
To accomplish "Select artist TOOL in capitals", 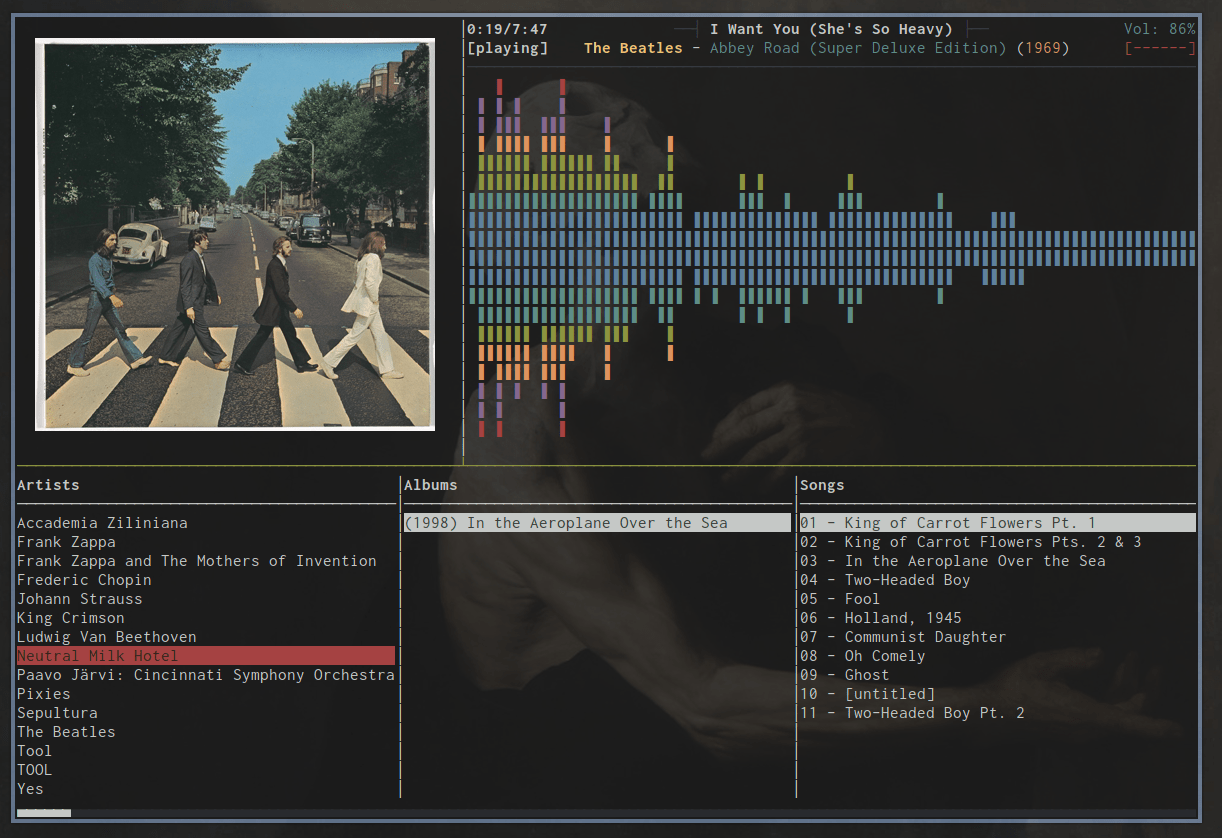I will tap(34, 770).
